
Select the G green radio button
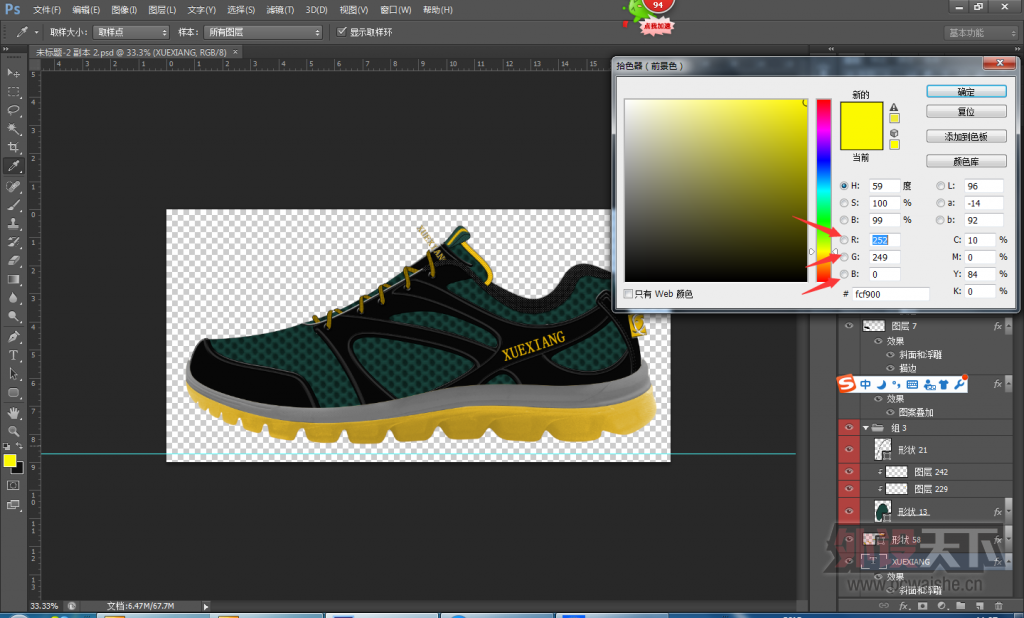[844, 257]
